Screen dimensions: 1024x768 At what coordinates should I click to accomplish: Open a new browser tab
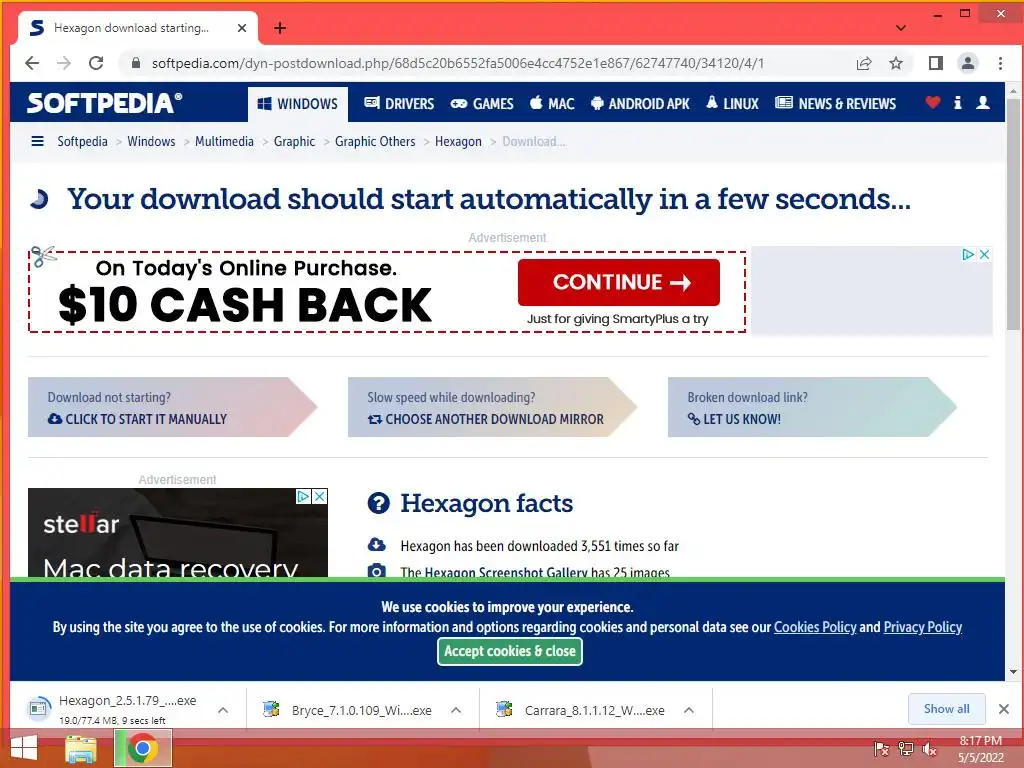point(280,28)
